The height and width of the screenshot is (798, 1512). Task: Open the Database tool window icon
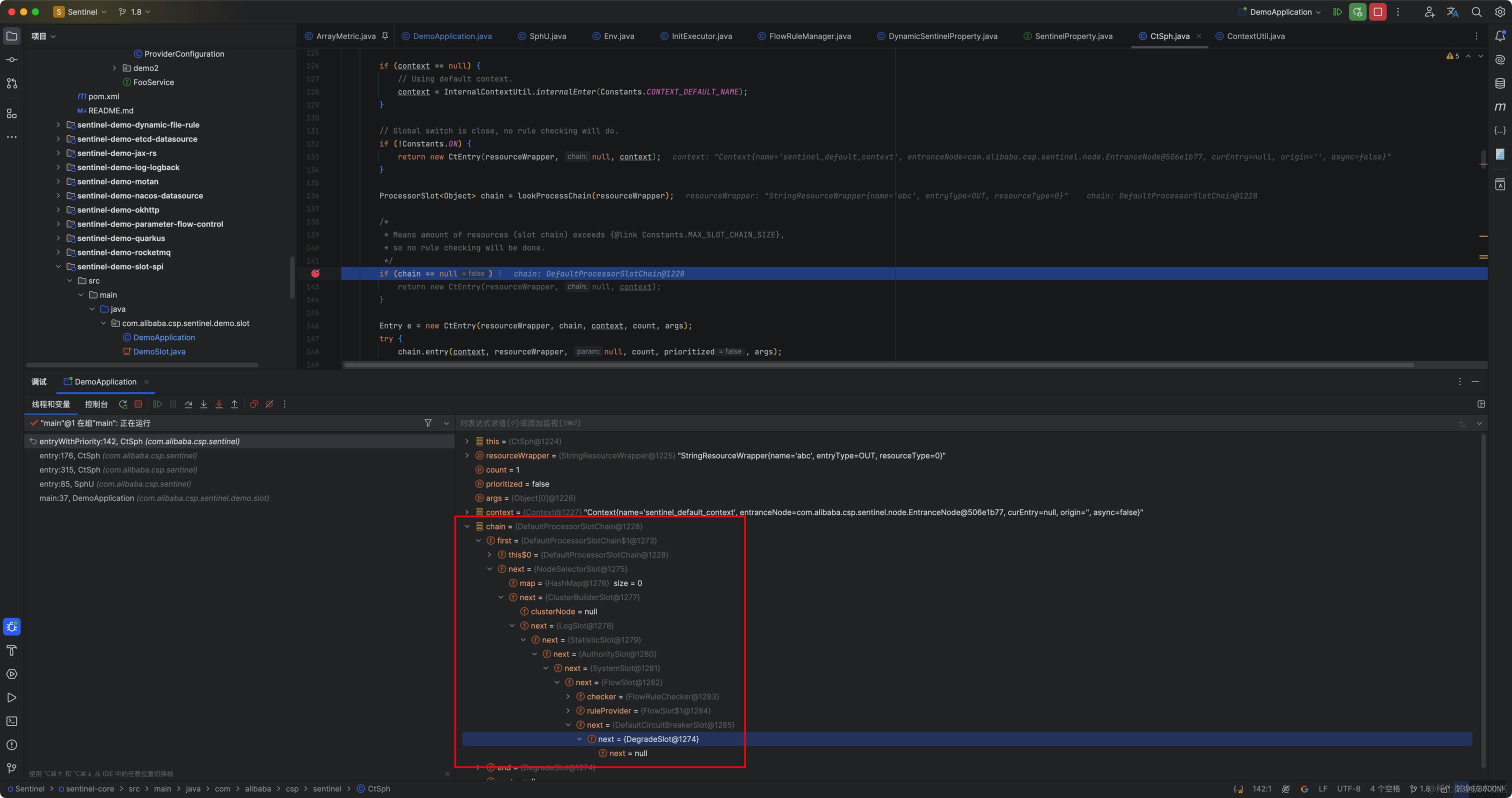[1499, 83]
